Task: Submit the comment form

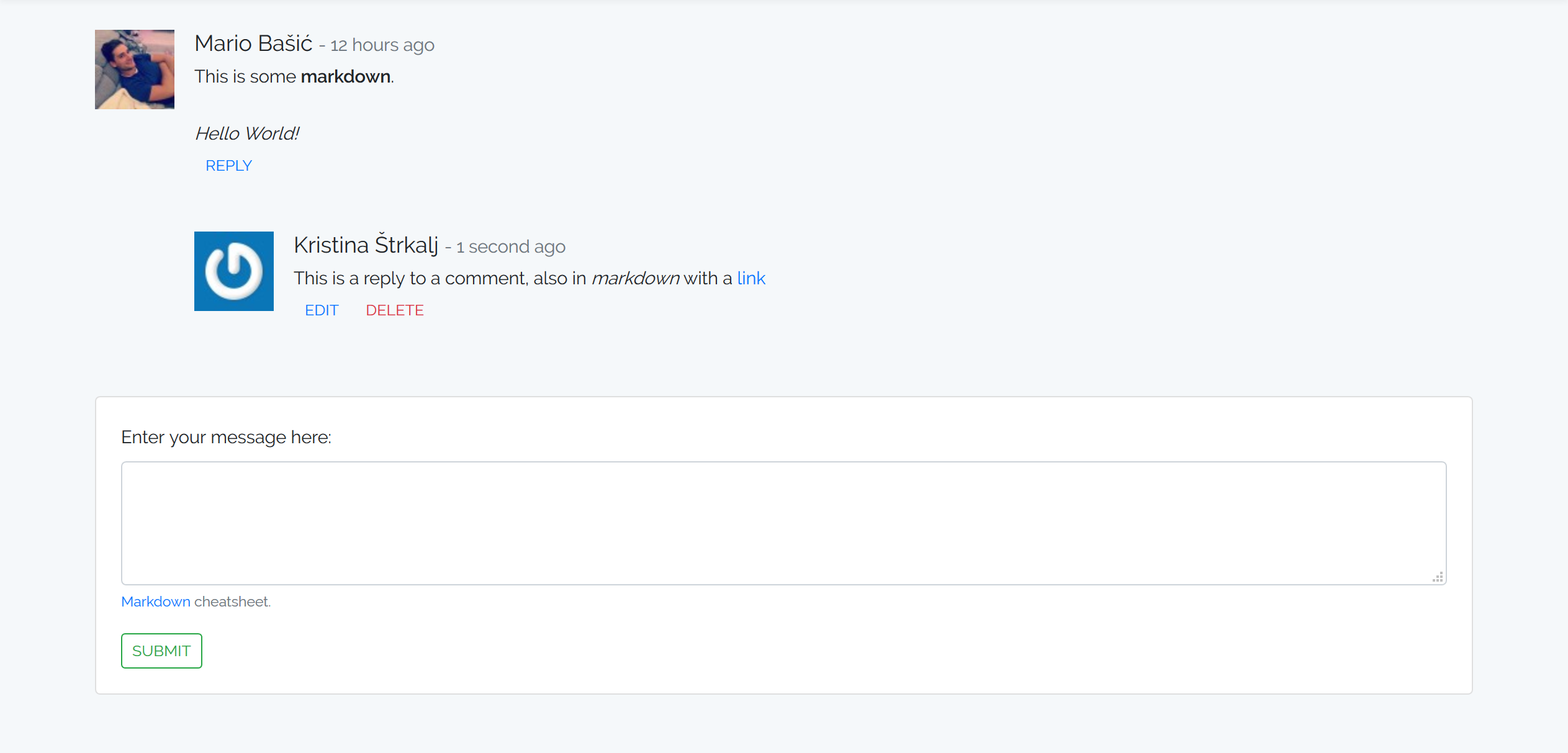Action: [x=161, y=651]
